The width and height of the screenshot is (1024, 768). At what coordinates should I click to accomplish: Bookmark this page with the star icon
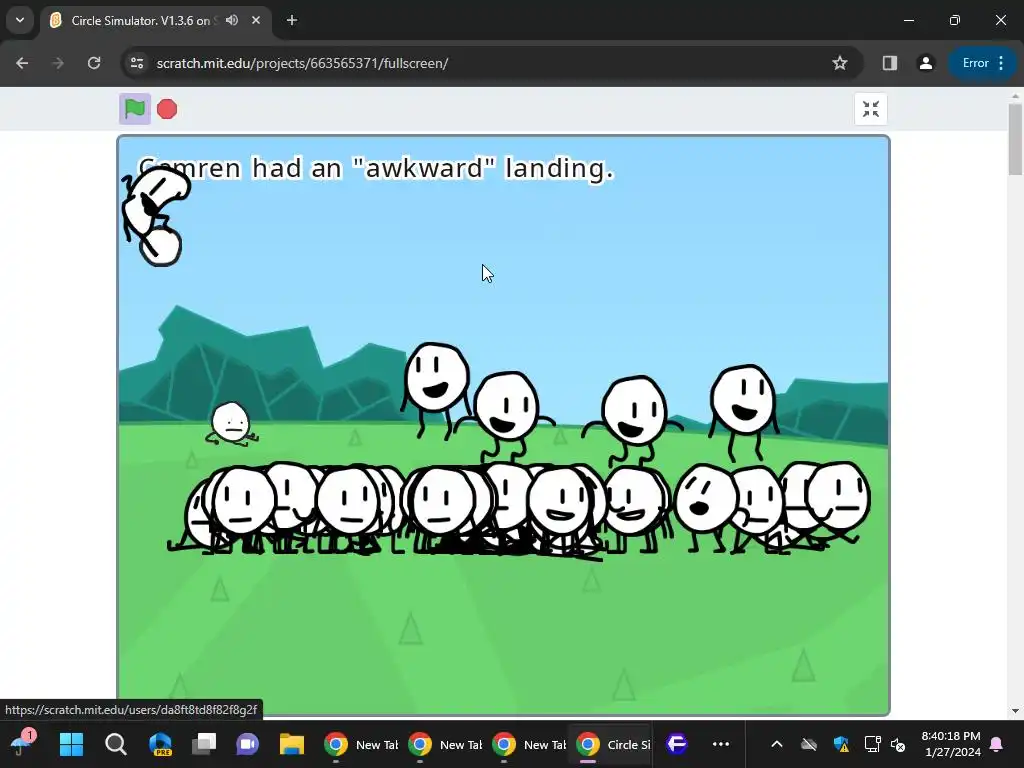point(840,63)
